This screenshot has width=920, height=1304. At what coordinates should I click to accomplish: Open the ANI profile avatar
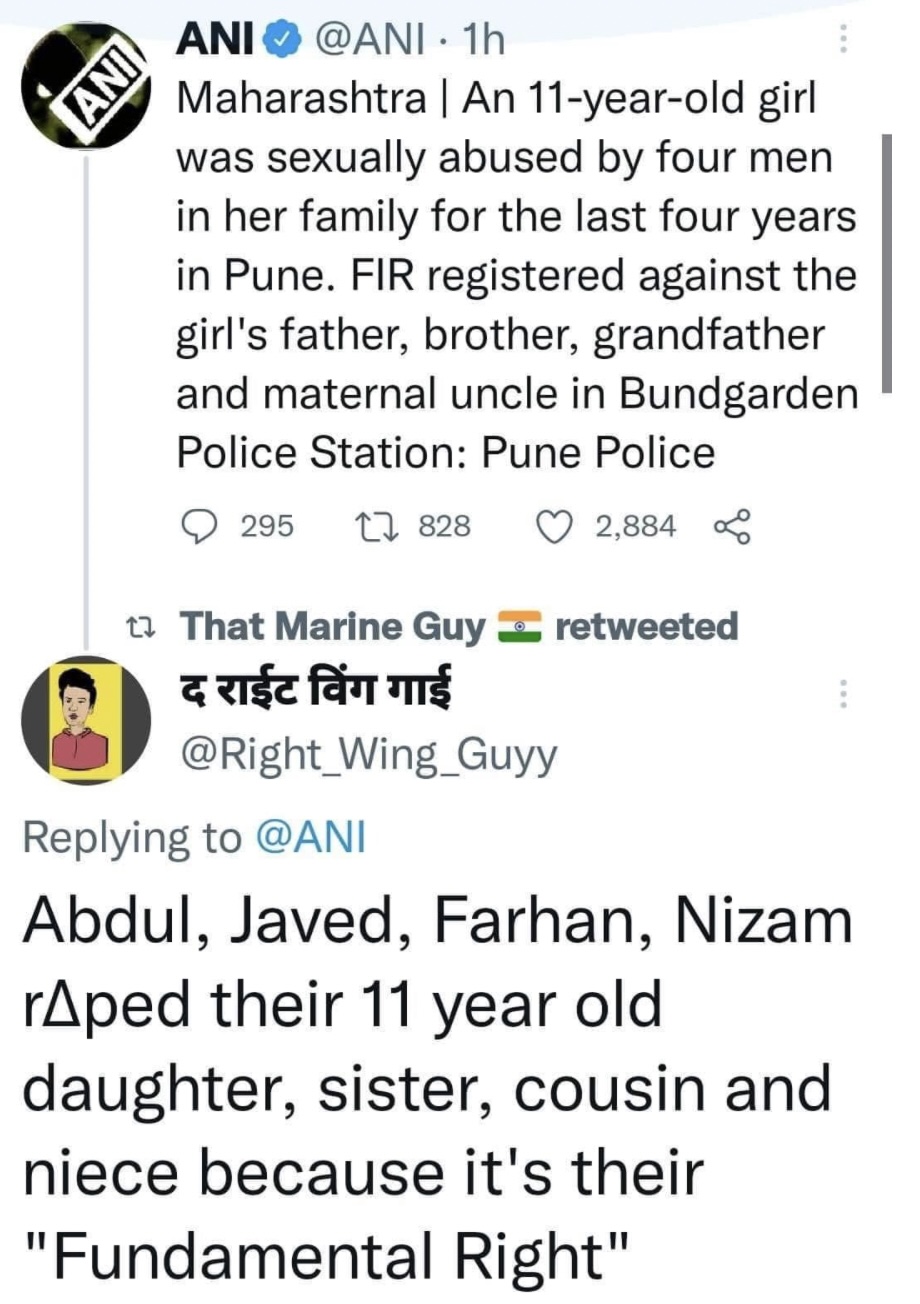coord(85,86)
